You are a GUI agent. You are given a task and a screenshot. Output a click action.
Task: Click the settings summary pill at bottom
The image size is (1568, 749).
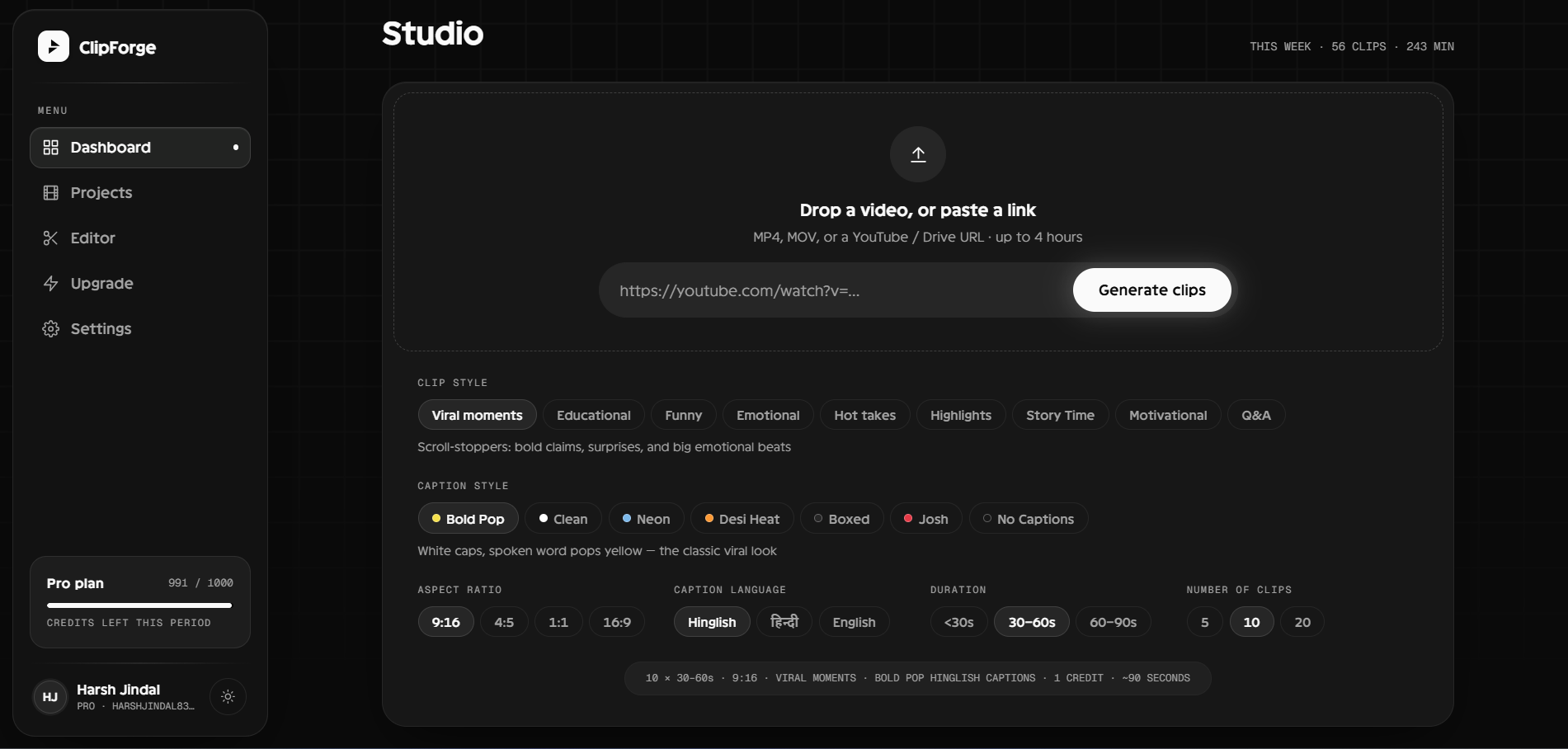[x=917, y=678]
